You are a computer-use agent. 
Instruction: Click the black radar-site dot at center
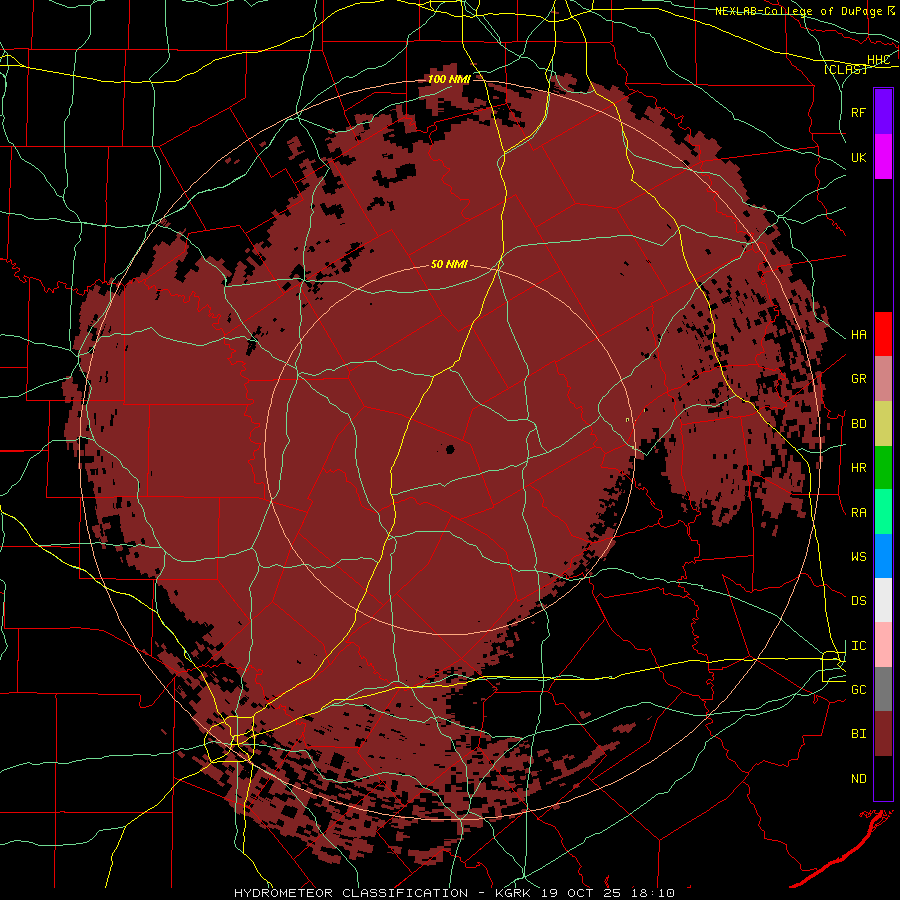(x=450, y=449)
